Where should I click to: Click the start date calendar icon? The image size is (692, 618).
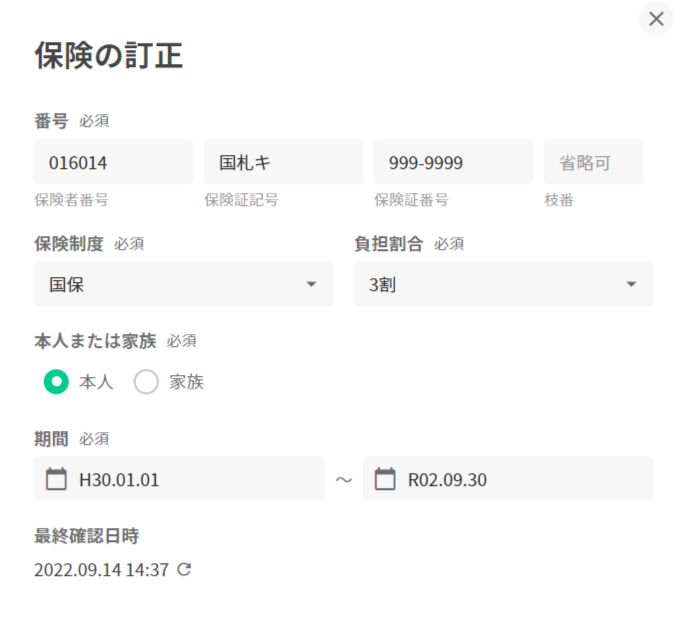57,479
